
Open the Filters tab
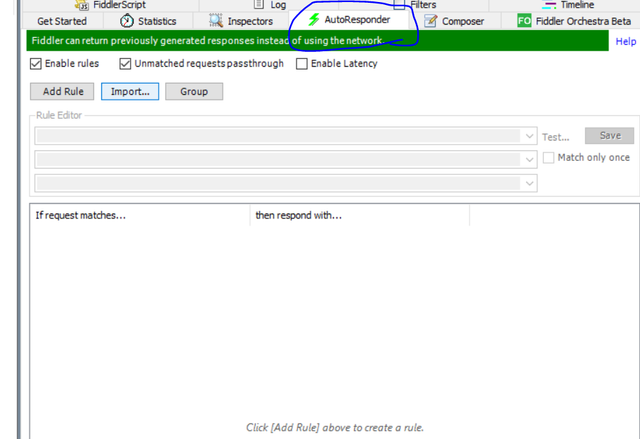point(414,5)
